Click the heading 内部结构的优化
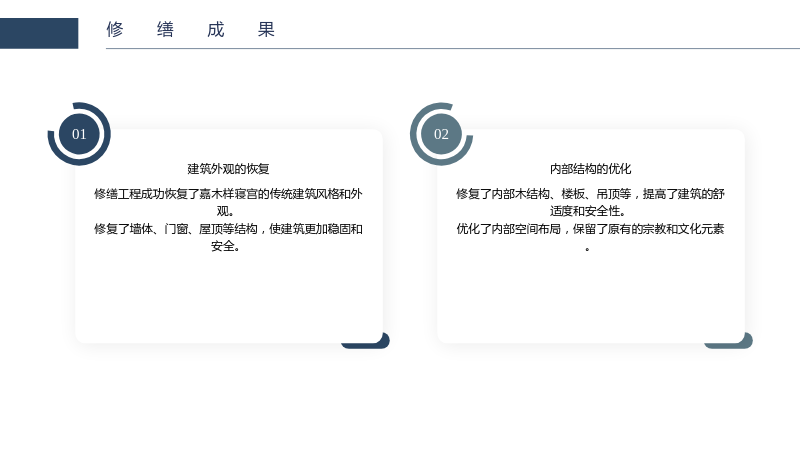The height and width of the screenshot is (450, 800). 590,168
